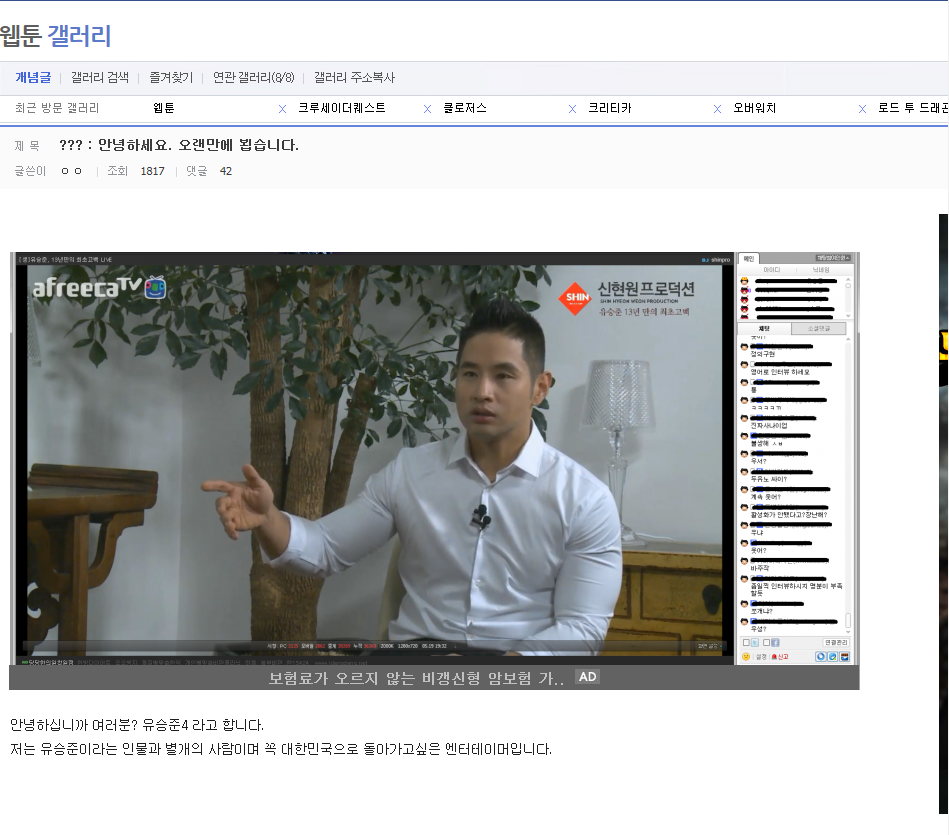Image resolution: width=949 pixels, height=835 pixels.
Task: Click the Twitter icon in chat panel
Action: click(x=755, y=643)
